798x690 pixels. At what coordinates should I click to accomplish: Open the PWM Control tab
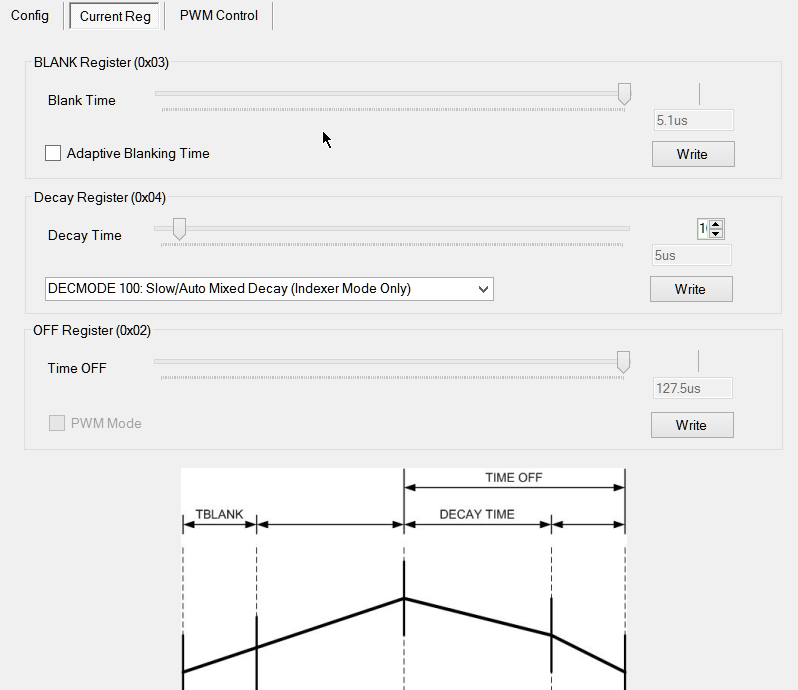pos(219,16)
